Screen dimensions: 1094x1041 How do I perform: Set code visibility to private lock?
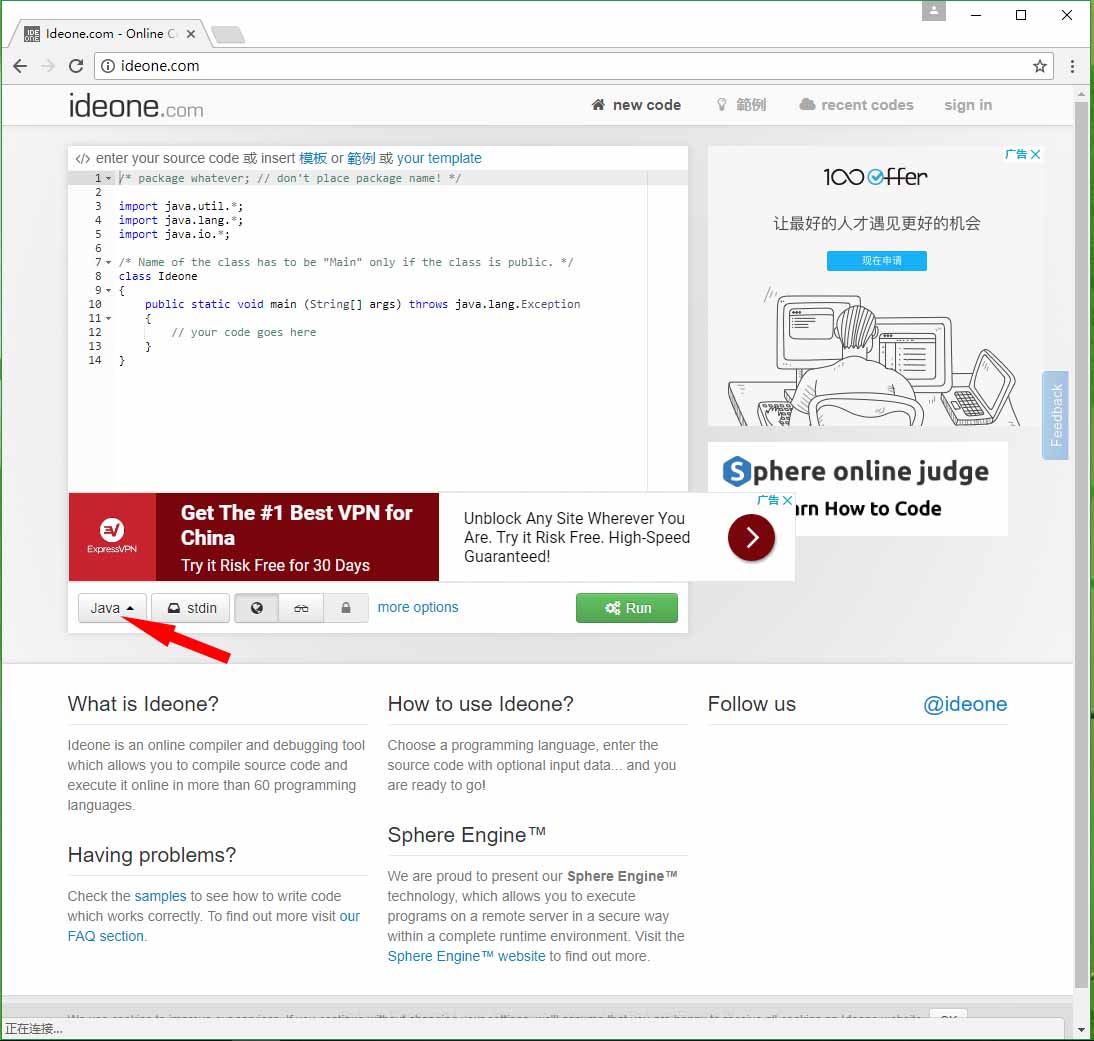coord(345,608)
